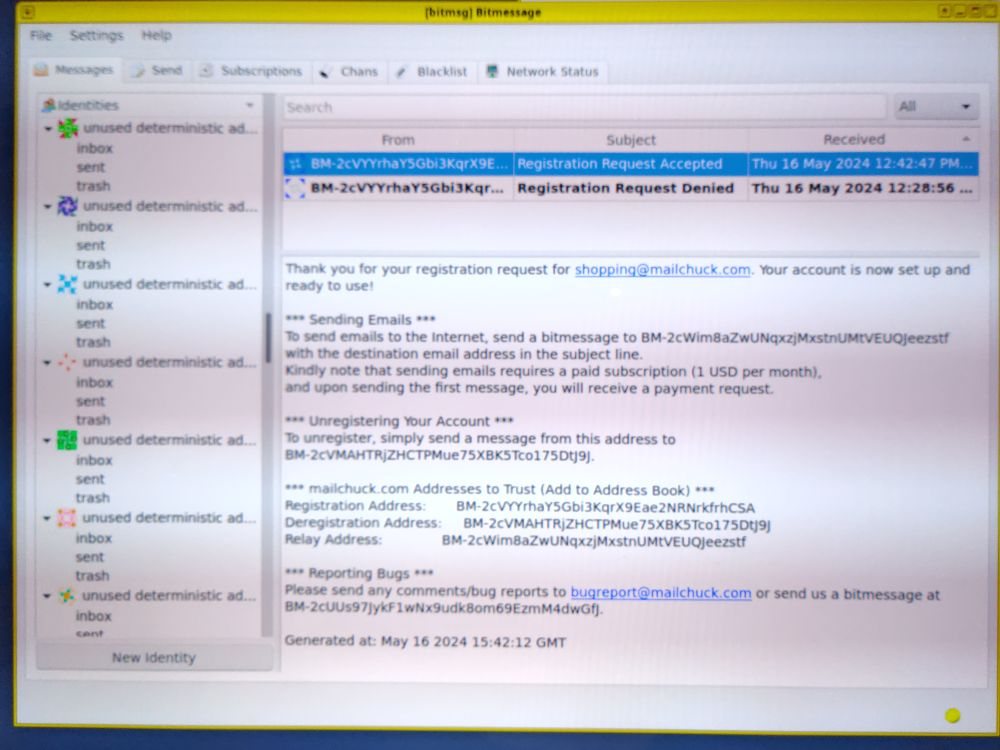Collapse the identity with green square identicon

[47, 441]
